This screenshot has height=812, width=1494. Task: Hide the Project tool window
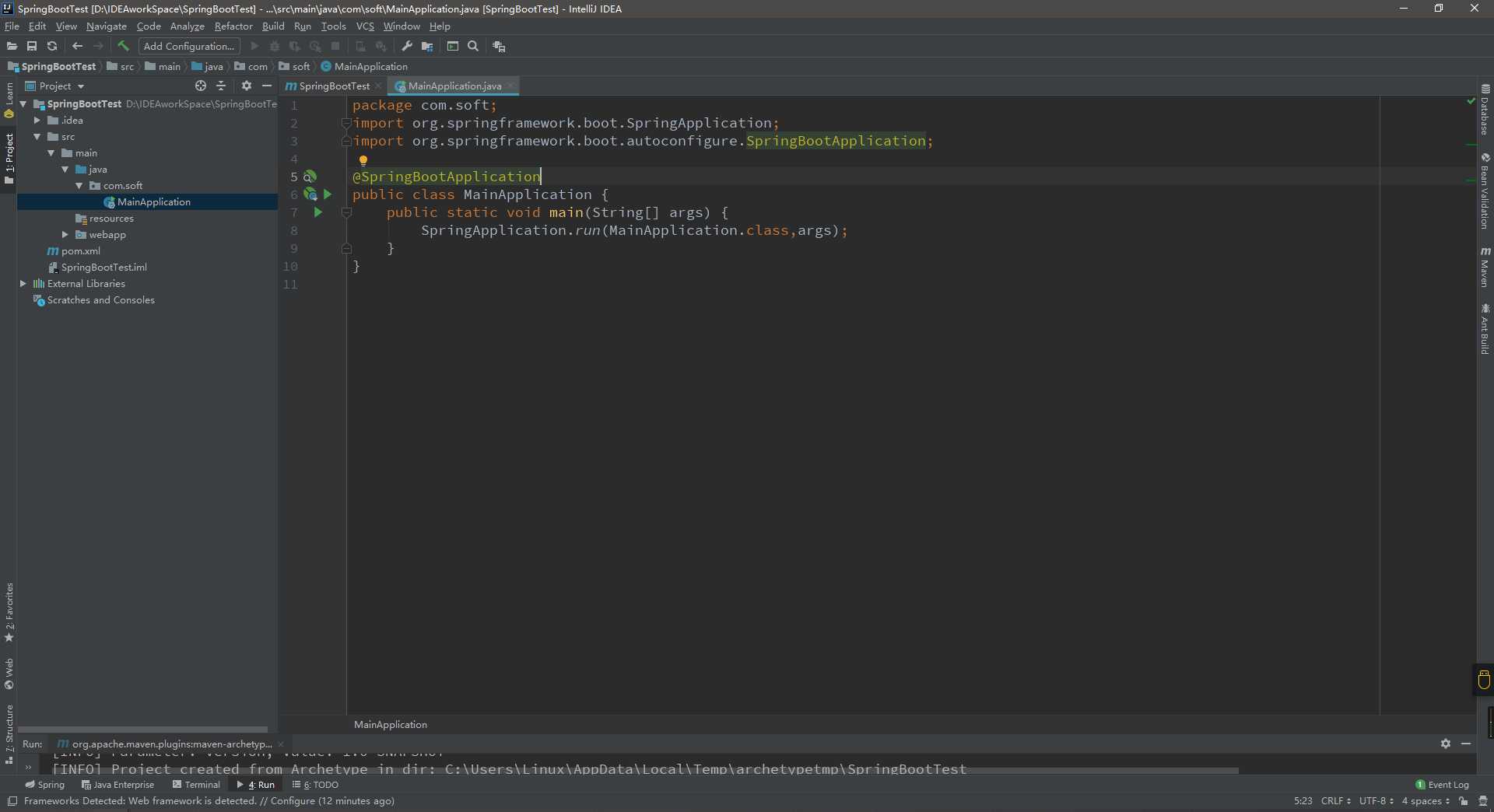(x=267, y=86)
